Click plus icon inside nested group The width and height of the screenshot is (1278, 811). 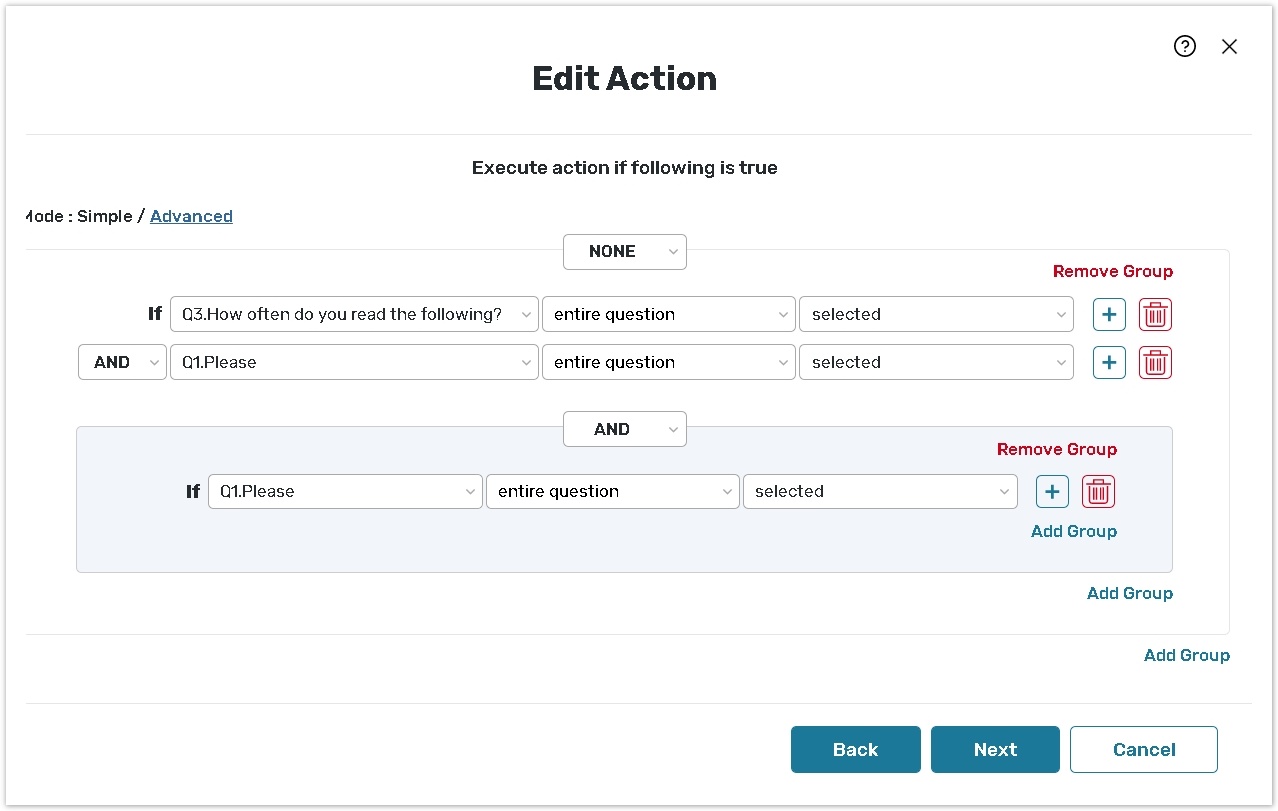[1052, 491]
